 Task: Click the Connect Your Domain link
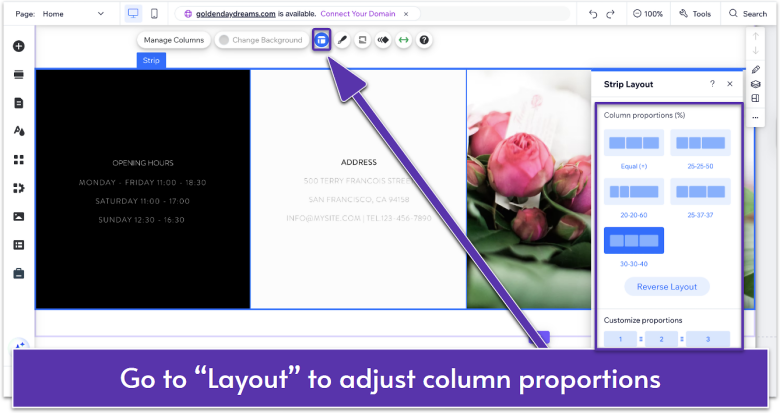(x=358, y=14)
